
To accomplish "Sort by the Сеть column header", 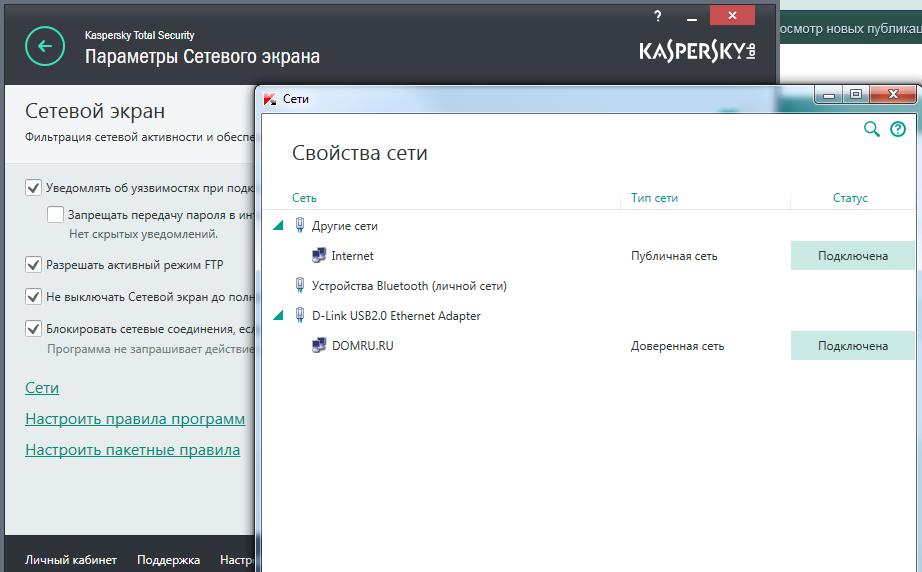I will (304, 198).
